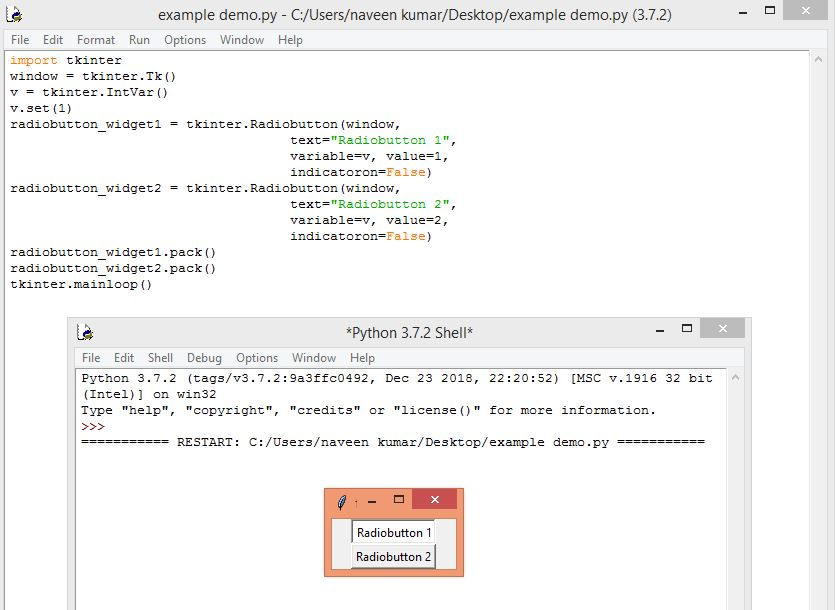Screen dimensions: 835x610
Task: Open the Run menu in the editor
Action: 139,40
